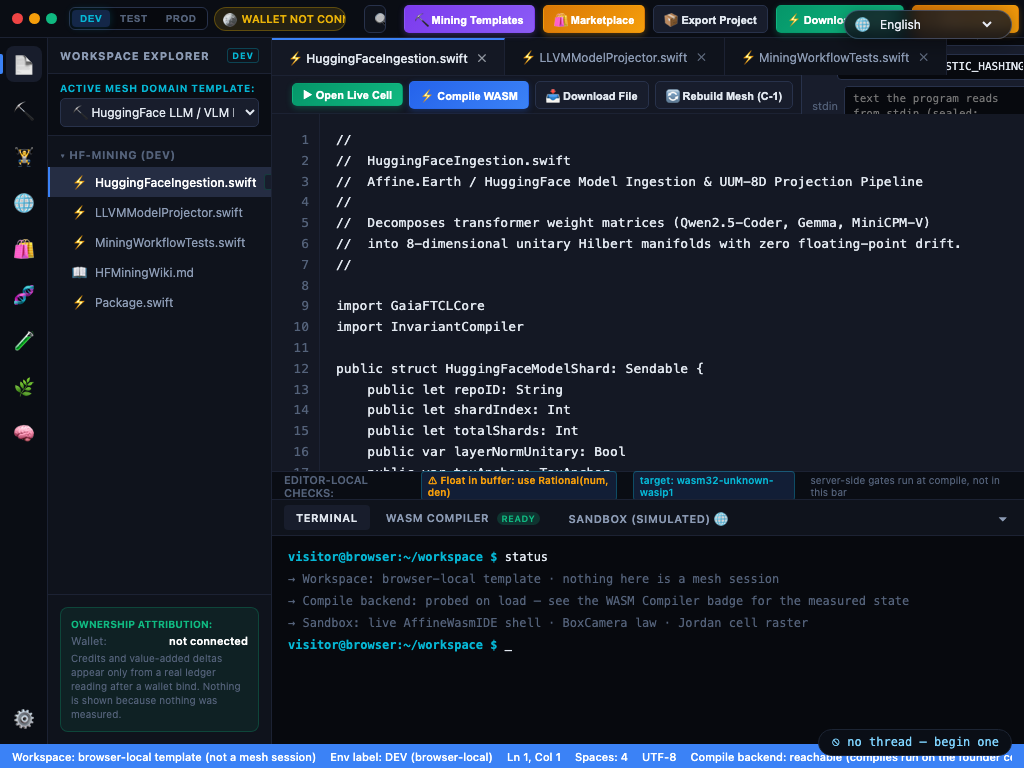Image resolution: width=1024 pixels, height=768 pixels.
Task: Close the HuggingFaceIngestion.swift tab
Action: pyautogui.click(x=482, y=58)
